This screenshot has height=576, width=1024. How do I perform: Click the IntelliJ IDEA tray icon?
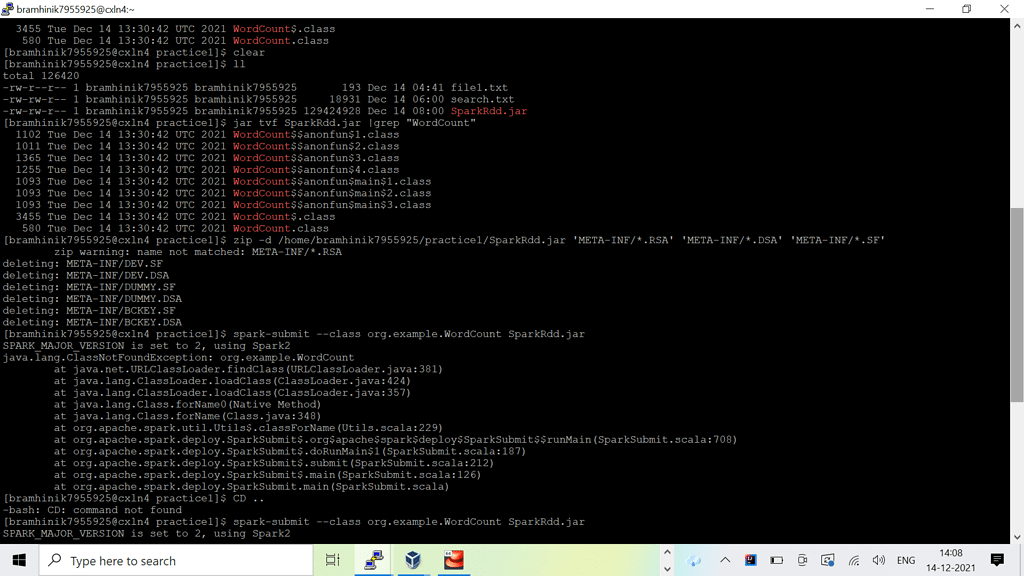pos(750,560)
